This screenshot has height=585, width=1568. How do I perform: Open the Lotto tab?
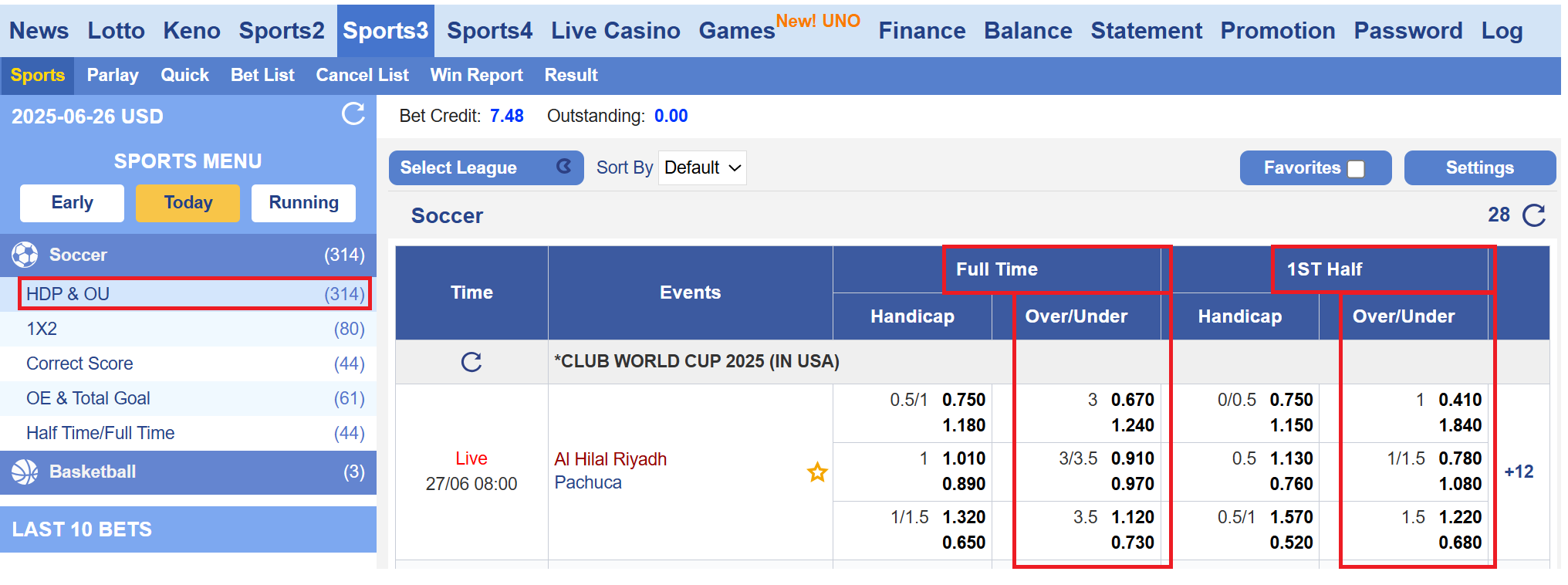(116, 31)
